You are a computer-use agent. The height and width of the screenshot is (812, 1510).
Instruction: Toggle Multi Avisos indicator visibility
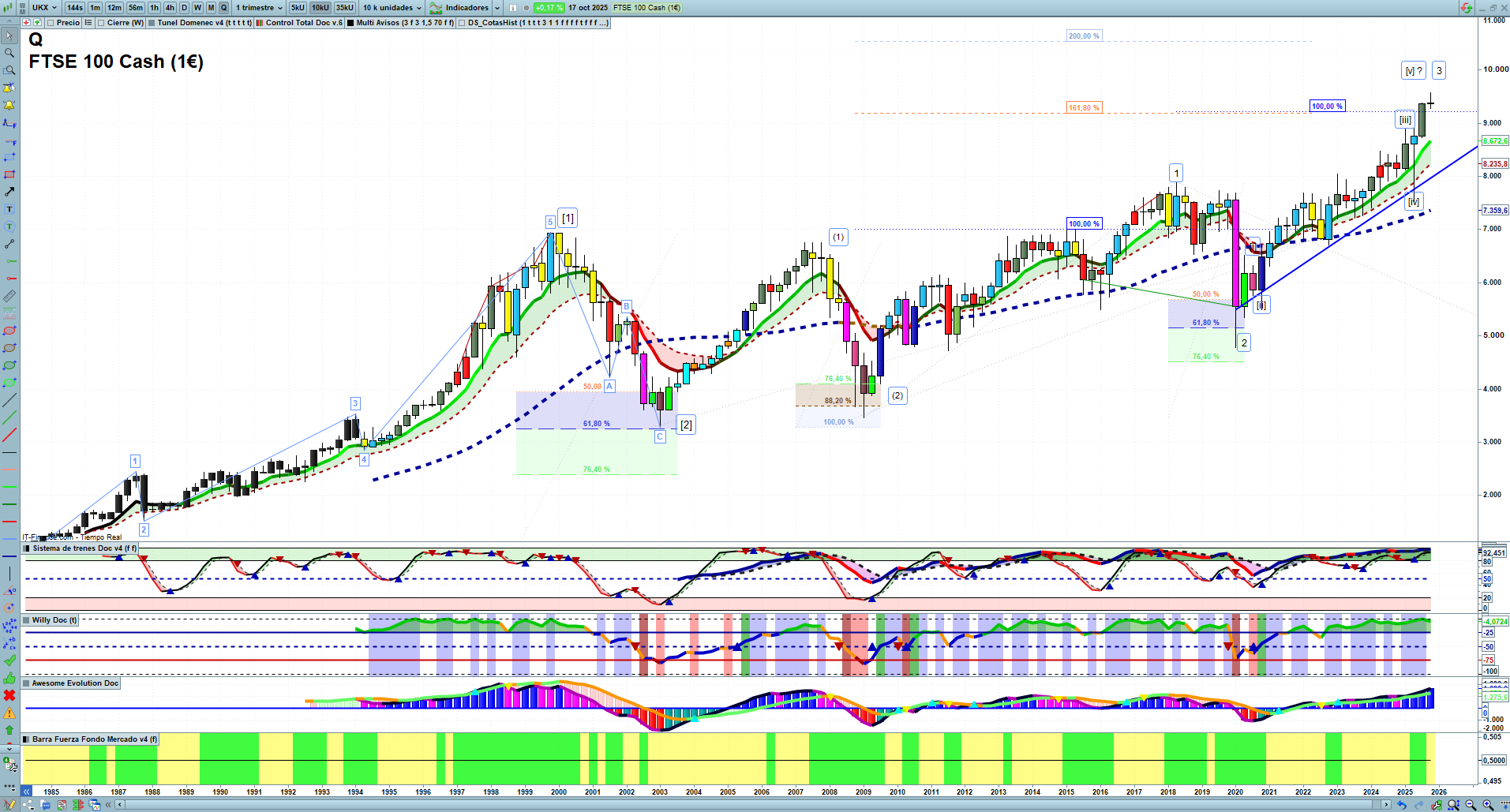350,23
